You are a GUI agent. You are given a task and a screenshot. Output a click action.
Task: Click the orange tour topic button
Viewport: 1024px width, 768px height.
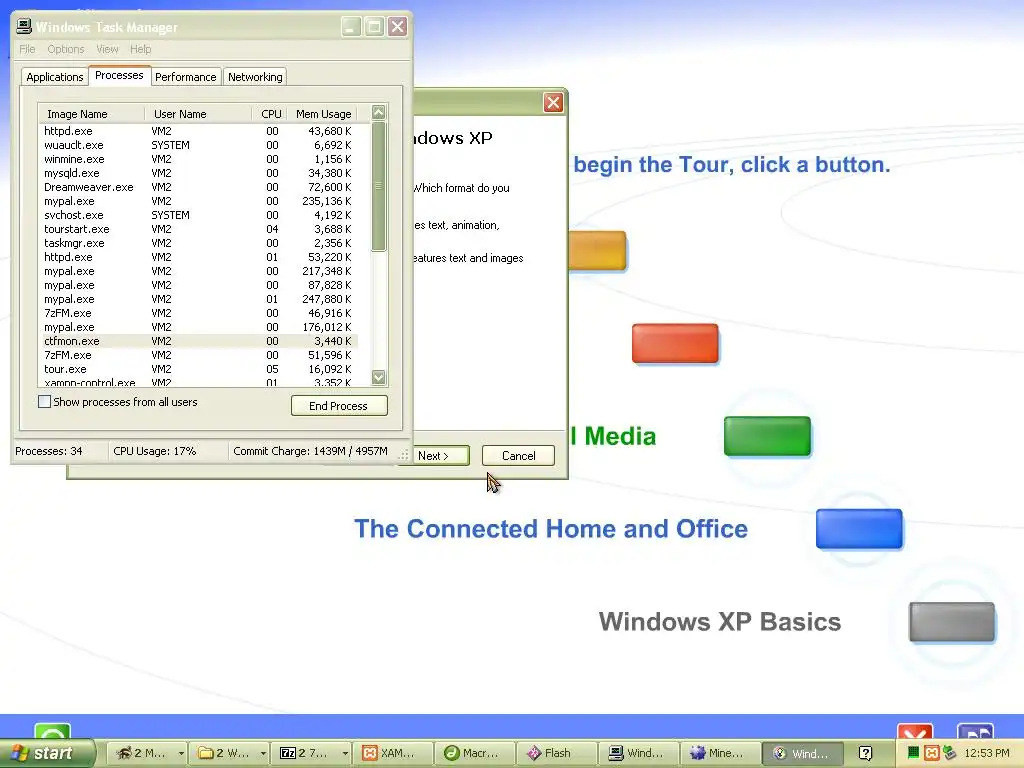[x=597, y=250]
